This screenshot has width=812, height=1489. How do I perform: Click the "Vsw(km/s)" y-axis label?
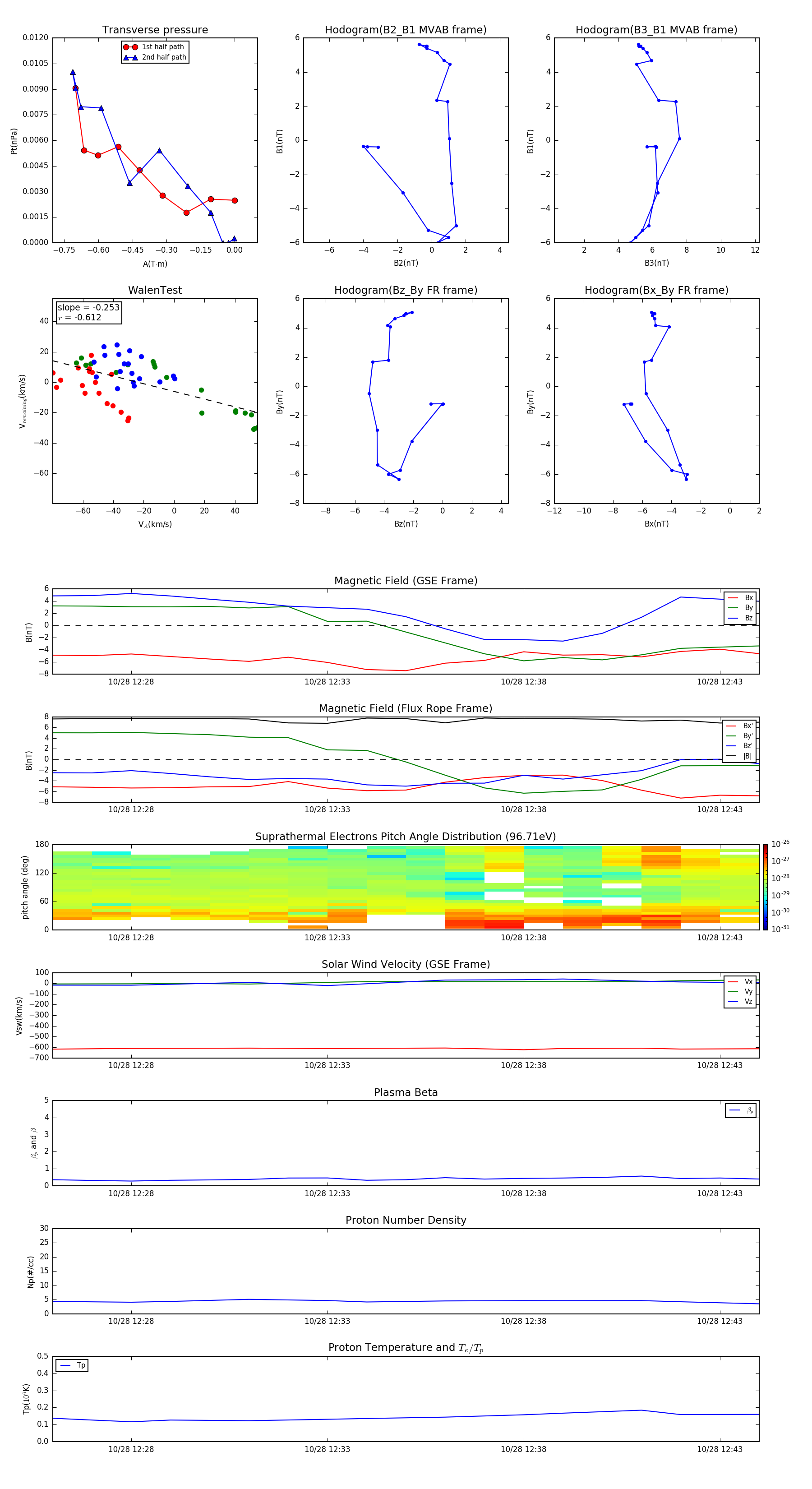coord(18,1016)
